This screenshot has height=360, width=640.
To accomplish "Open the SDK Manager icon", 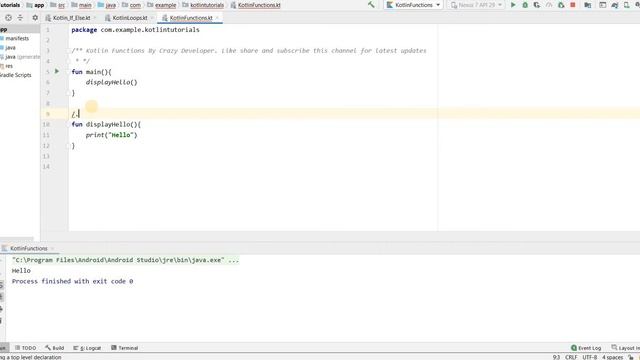I will click(637, 5).
